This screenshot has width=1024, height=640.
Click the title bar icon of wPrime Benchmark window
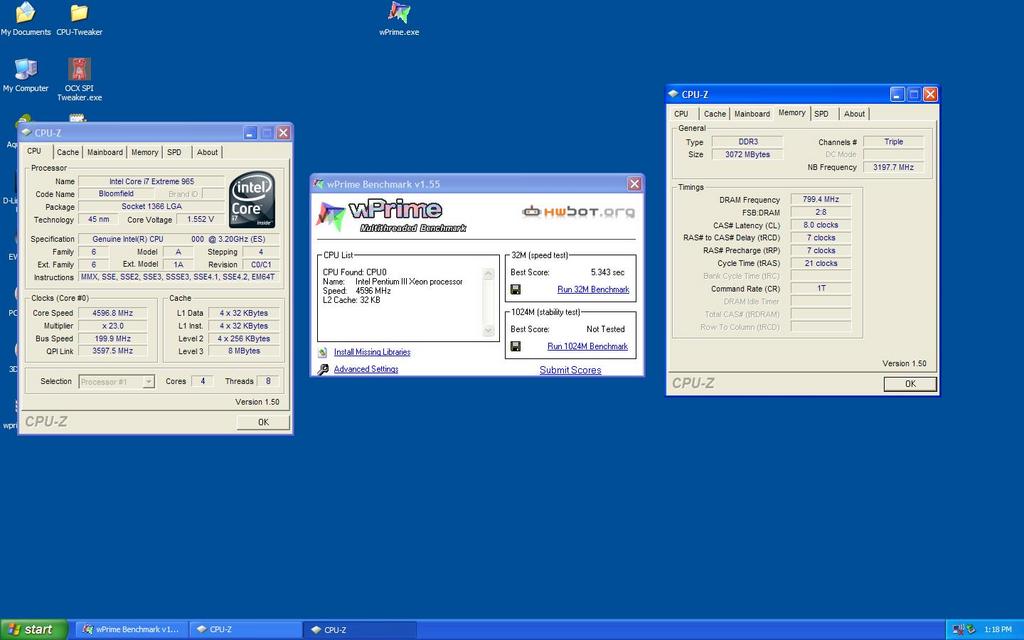click(319, 184)
